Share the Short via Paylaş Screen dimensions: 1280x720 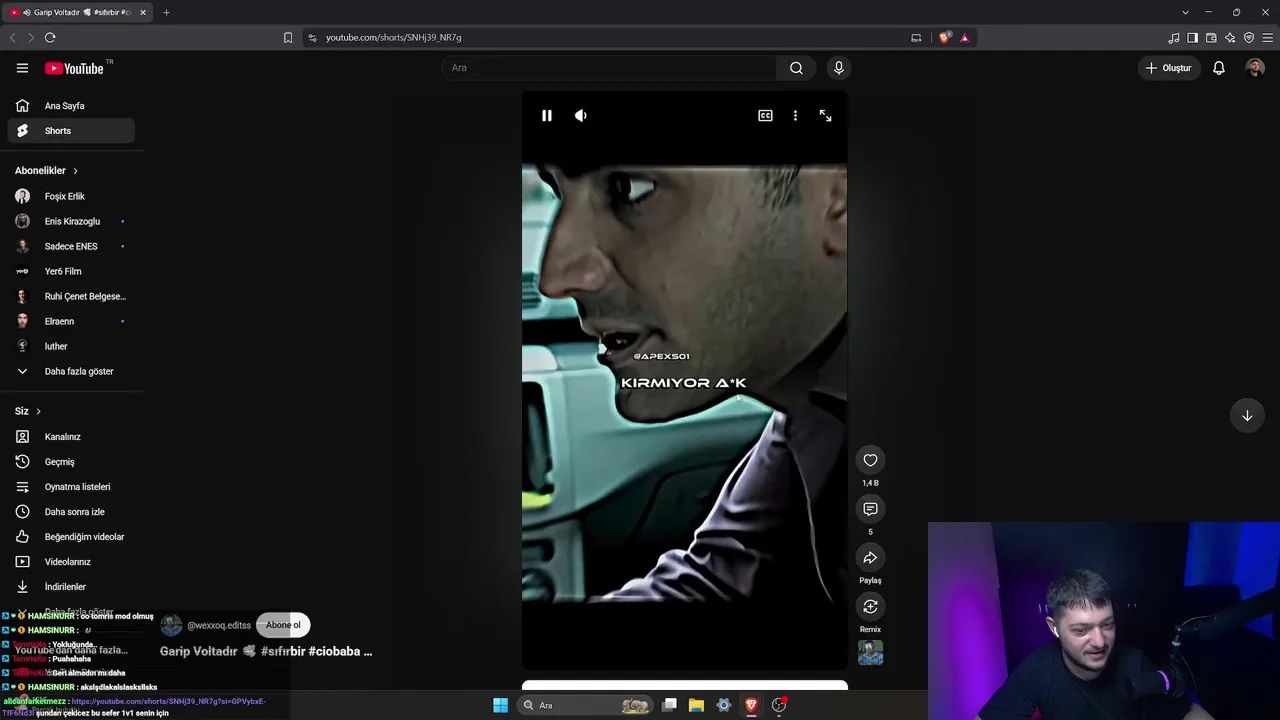point(870,558)
